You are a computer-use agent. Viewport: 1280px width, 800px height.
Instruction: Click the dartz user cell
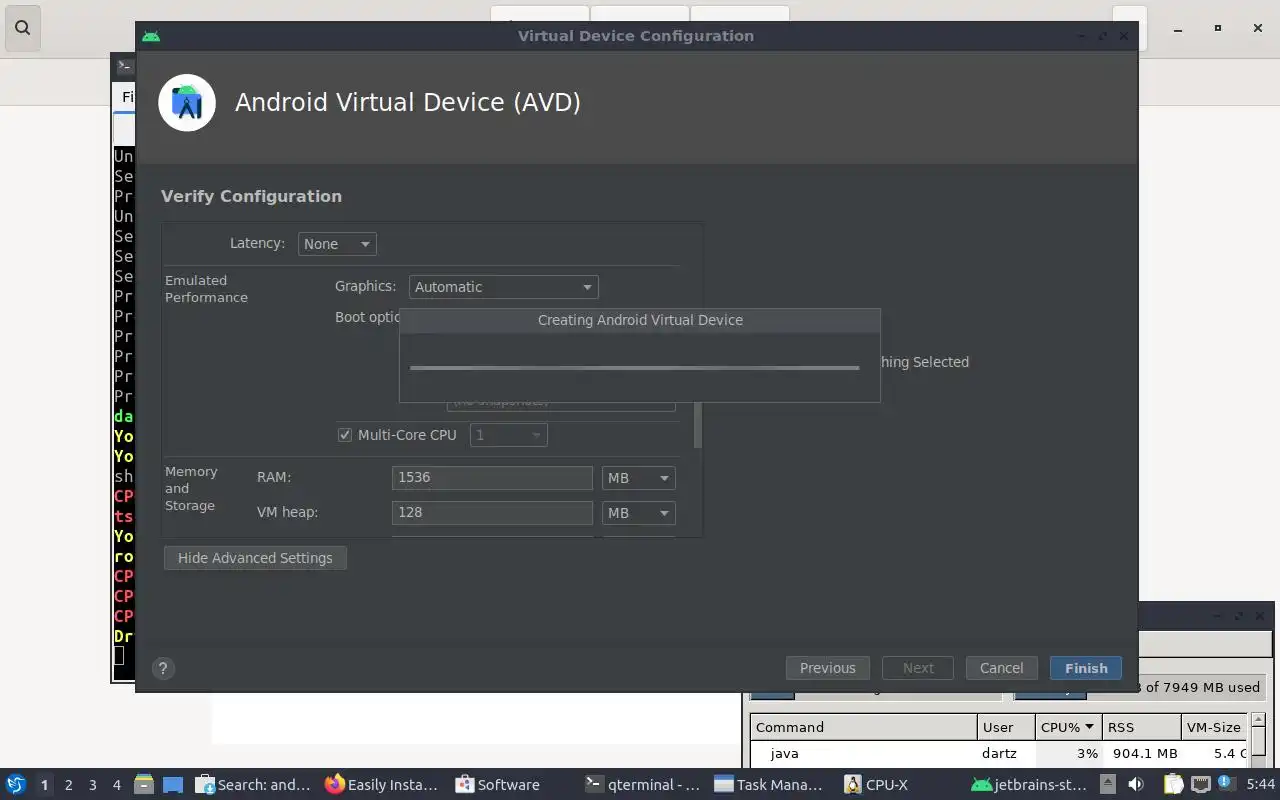pyautogui.click(x=999, y=754)
